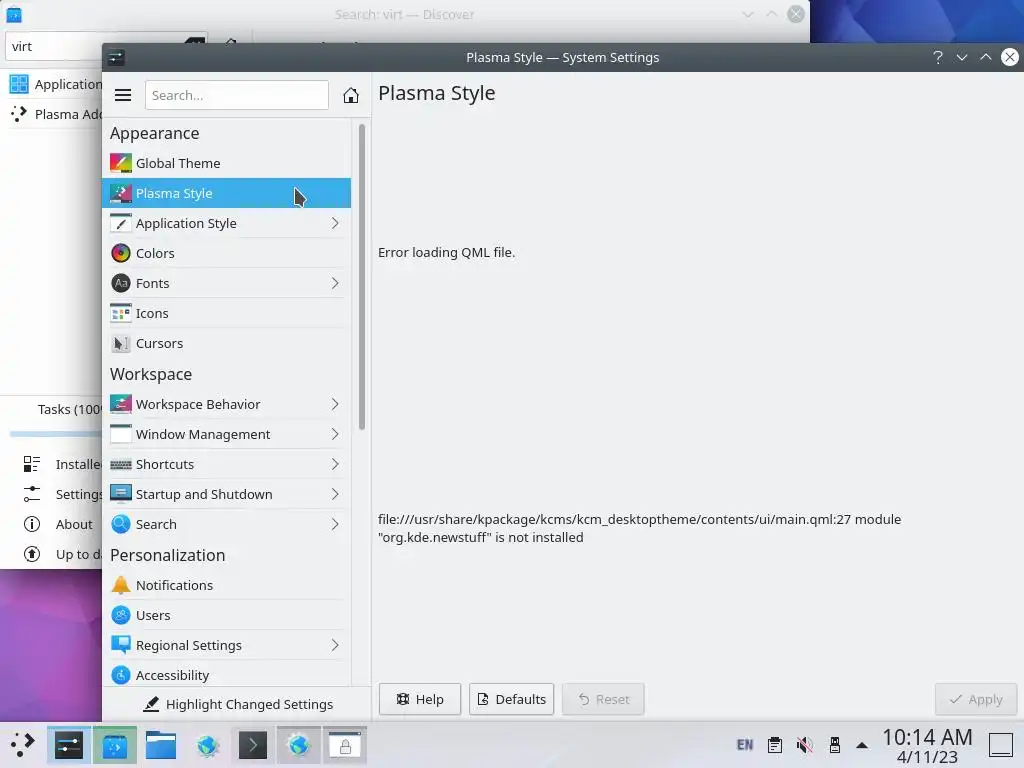The height and width of the screenshot is (768, 1024).
Task: Click the Tasks progress bar in Discover
Action: pyautogui.click(x=56, y=434)
